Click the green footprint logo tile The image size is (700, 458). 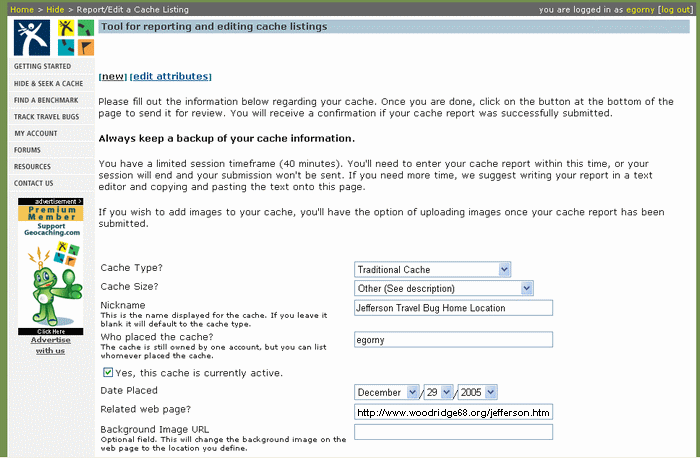[x=86, y=28]
